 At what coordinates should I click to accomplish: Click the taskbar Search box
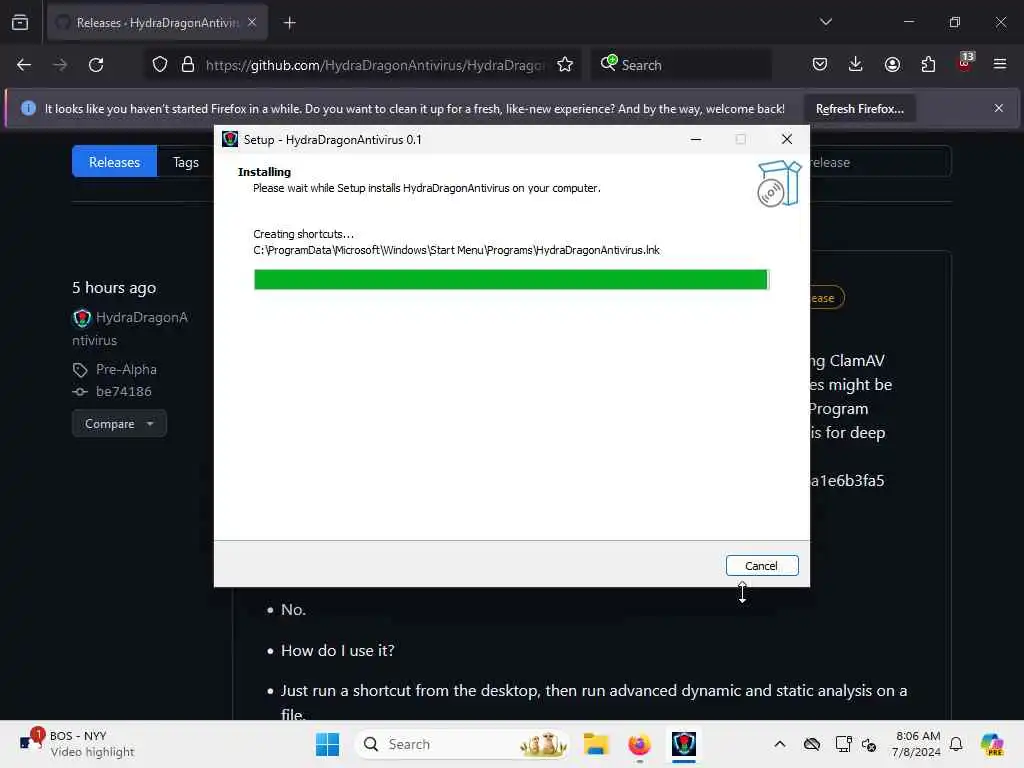(461, 744)
